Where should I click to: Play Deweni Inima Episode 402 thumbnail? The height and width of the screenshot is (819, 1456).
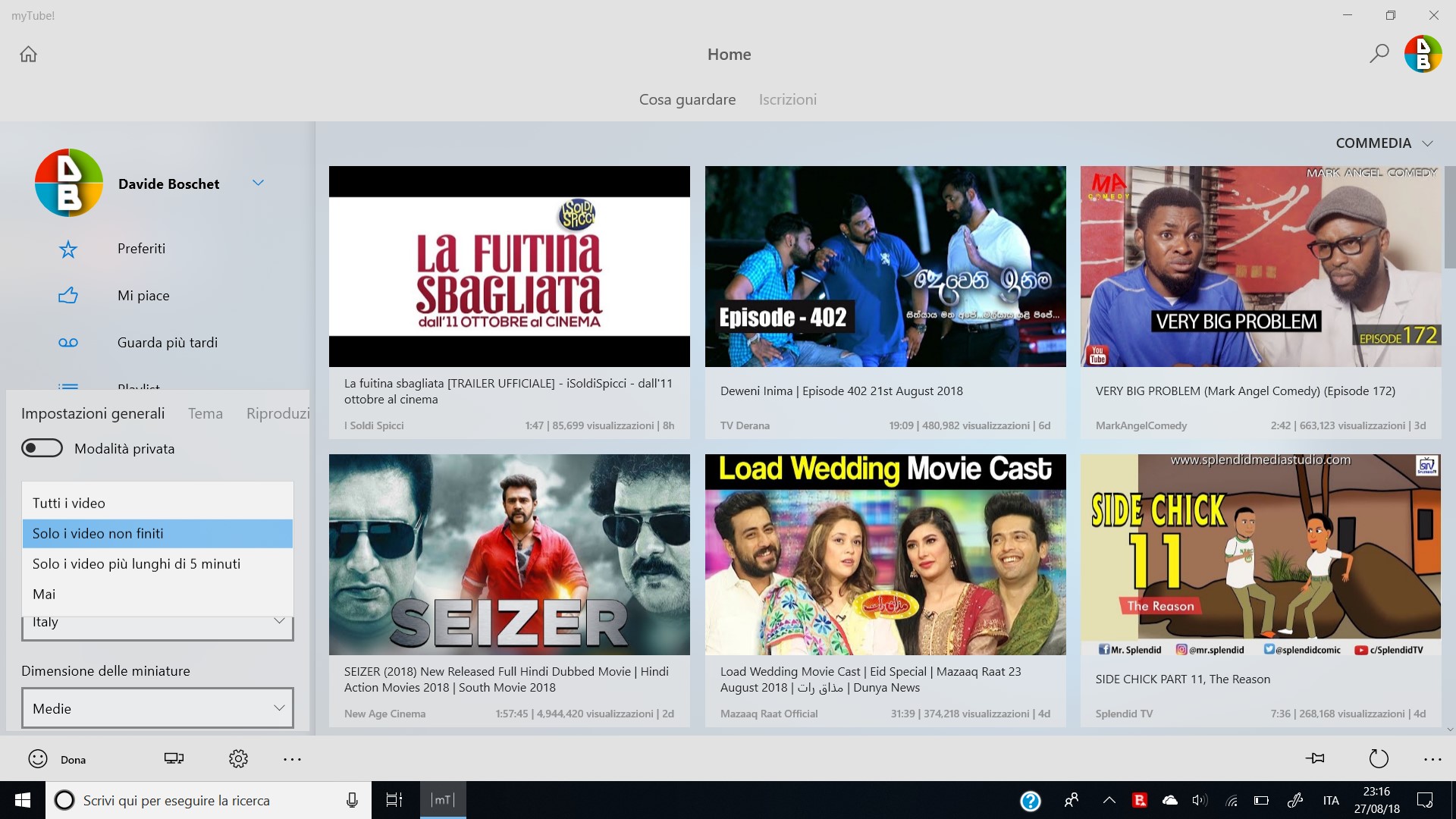tap(886, 266)
